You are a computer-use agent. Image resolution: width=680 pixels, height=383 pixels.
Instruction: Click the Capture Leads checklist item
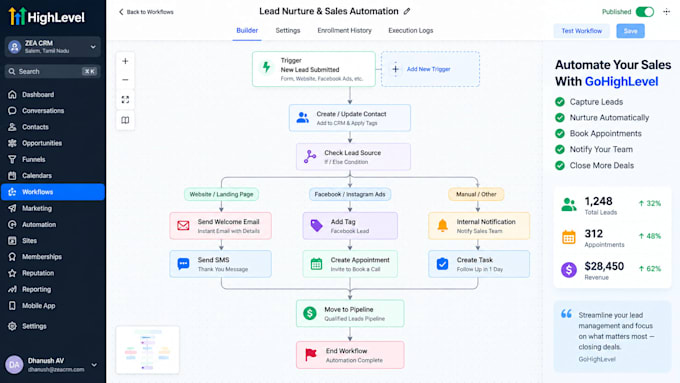tap(589, 102)
